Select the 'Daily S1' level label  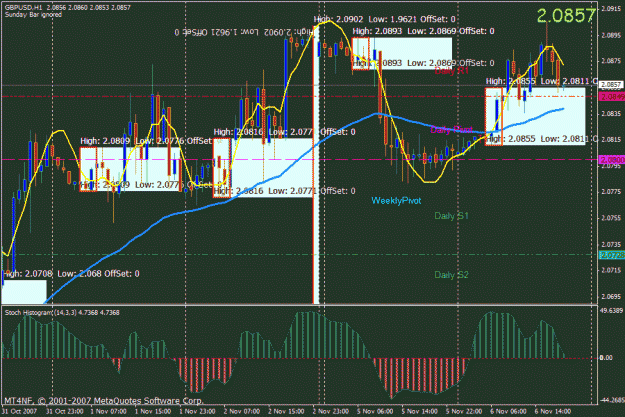pos(451,216)
